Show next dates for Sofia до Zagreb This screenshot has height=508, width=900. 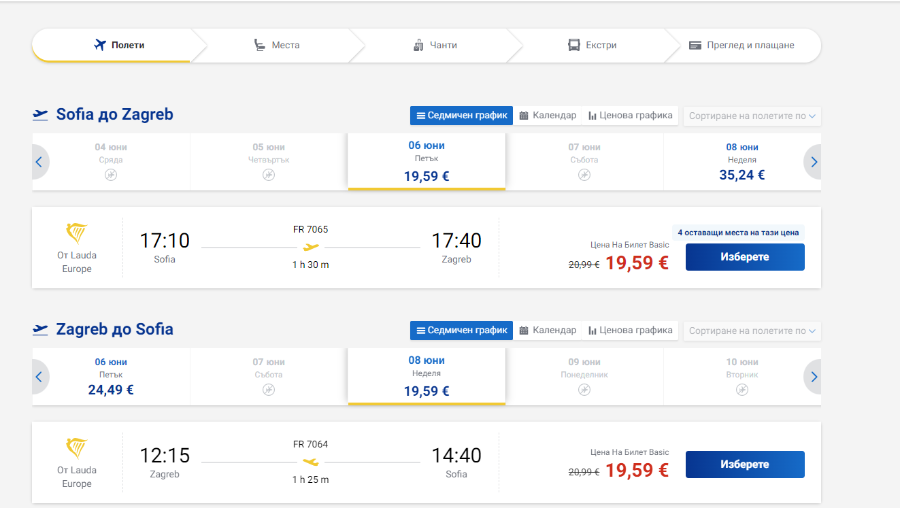click(x=813, y=162)
